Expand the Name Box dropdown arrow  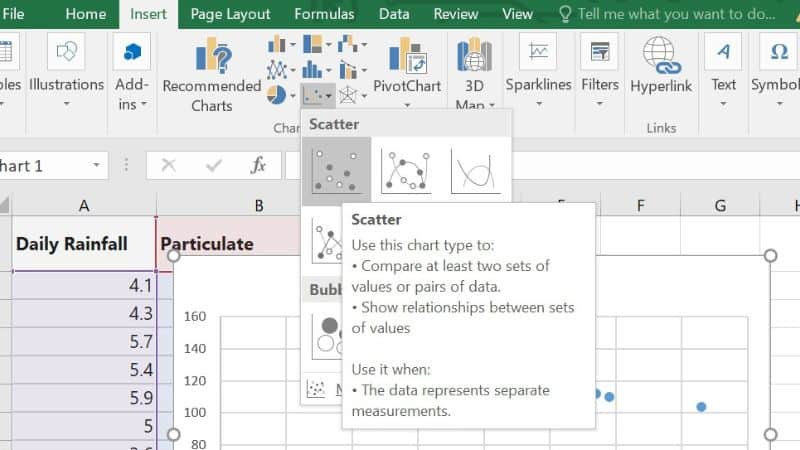(96, 165)
